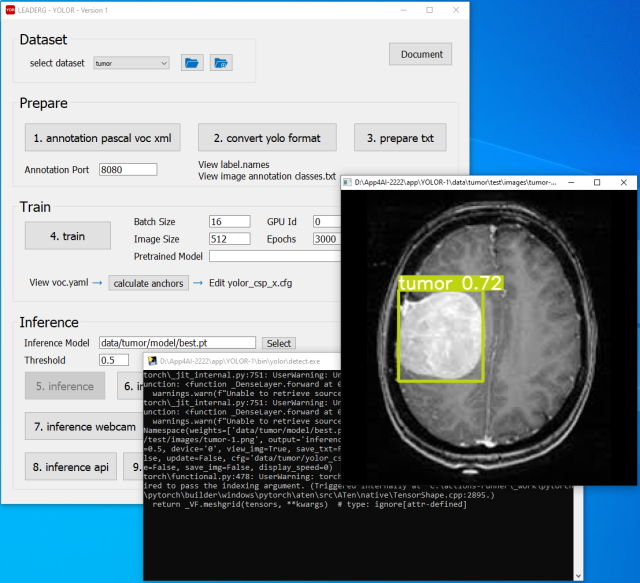The image size is (640, 583).
Task: Click the calculate anchors button
Action: tap(148, 283)
